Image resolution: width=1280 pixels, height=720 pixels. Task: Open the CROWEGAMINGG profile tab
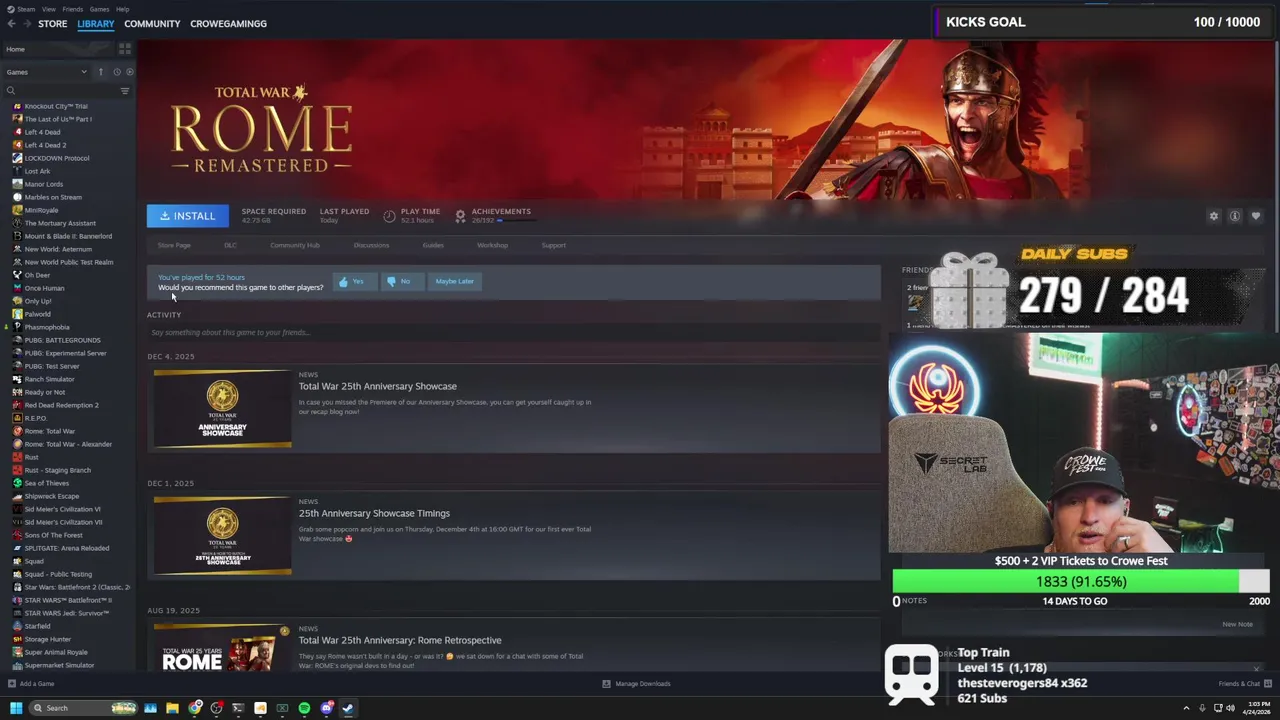coord(228,23)
